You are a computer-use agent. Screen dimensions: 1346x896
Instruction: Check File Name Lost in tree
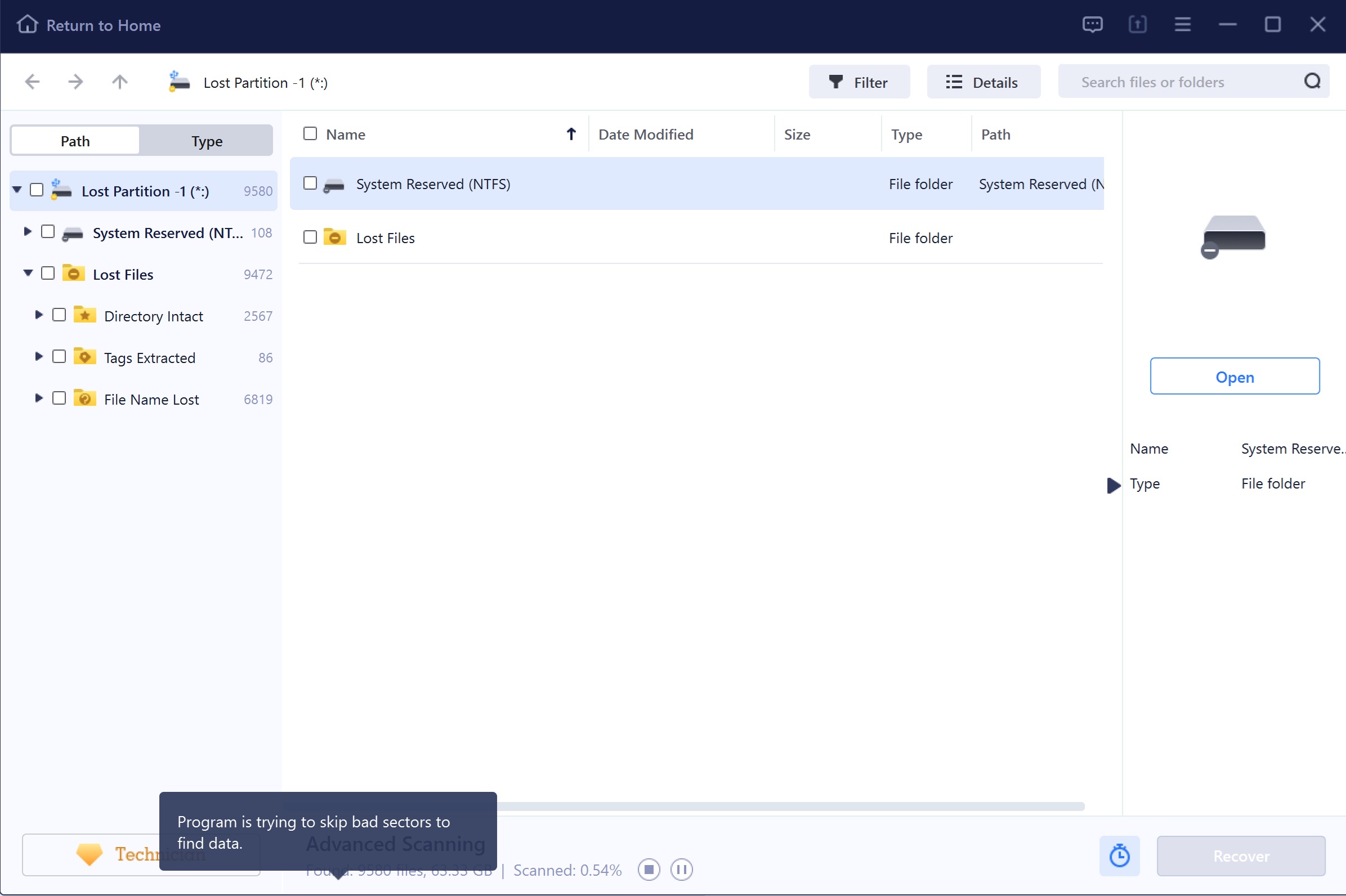59,398
